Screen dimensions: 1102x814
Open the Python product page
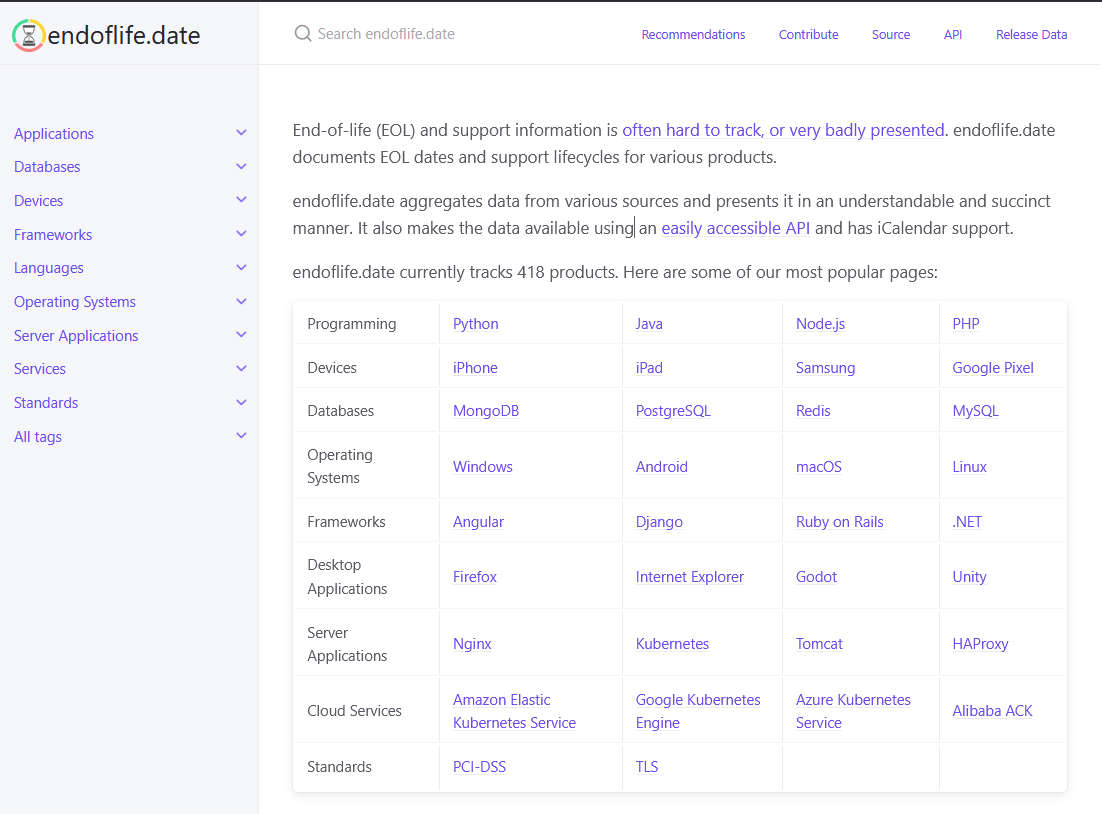475,323
